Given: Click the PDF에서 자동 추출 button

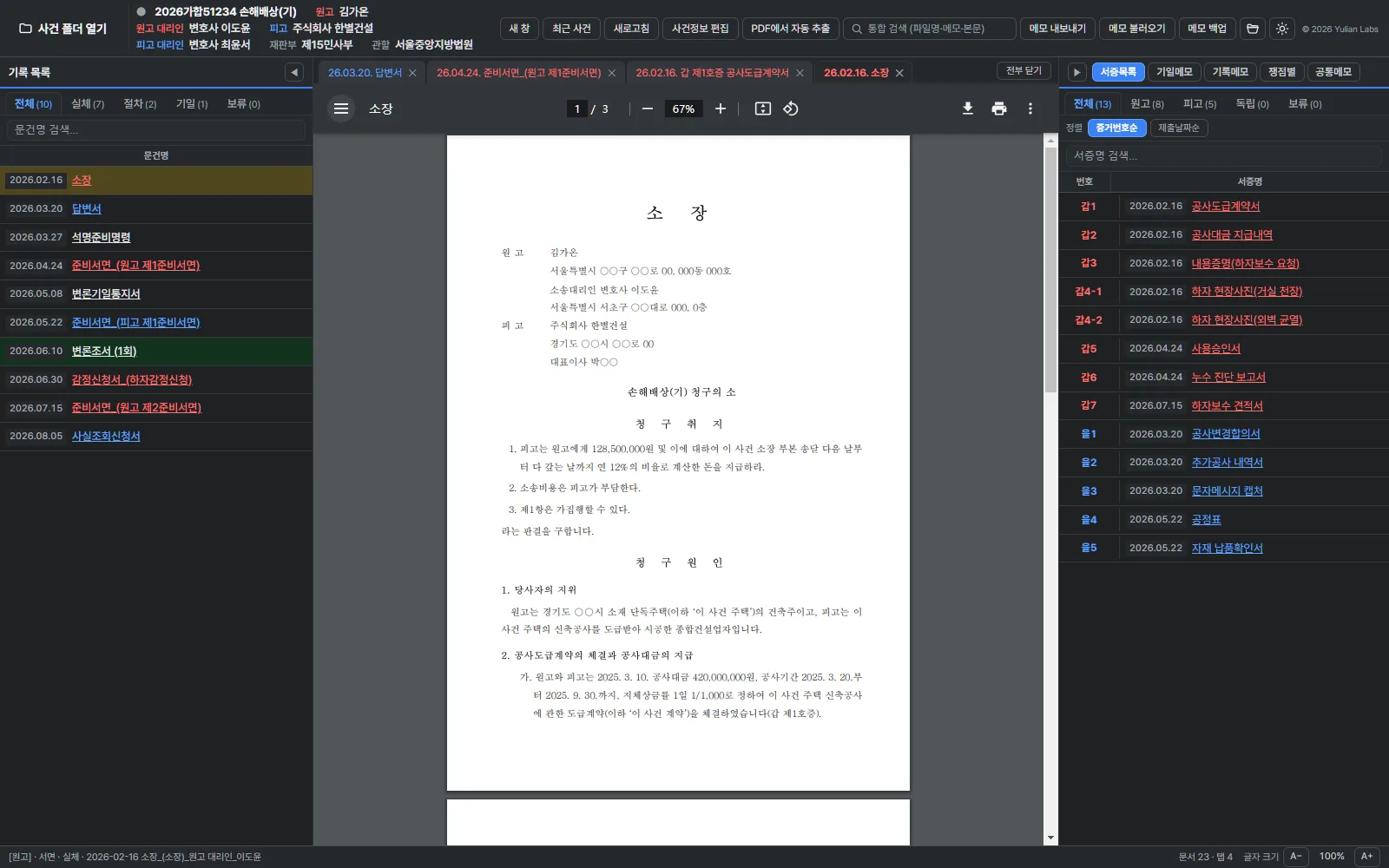Looking at the screenshot, I should pyautogui.click(x=790, y=29).
